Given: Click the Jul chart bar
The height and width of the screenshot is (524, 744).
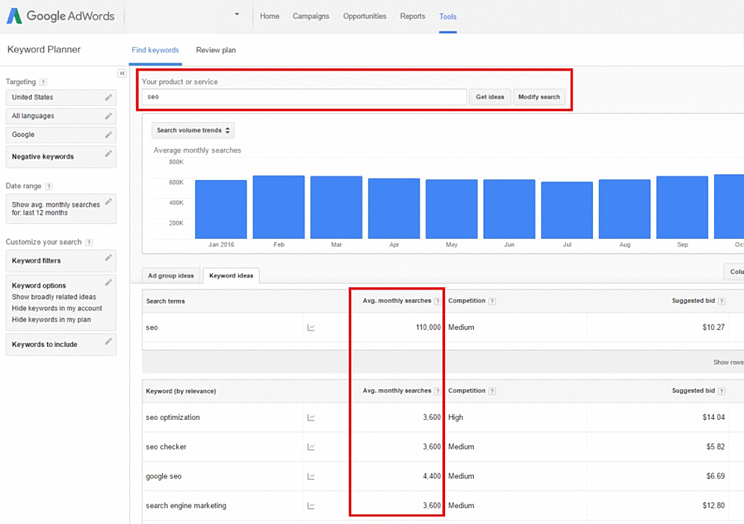Looking at the screenshot, I should click(x=567, y=210).
